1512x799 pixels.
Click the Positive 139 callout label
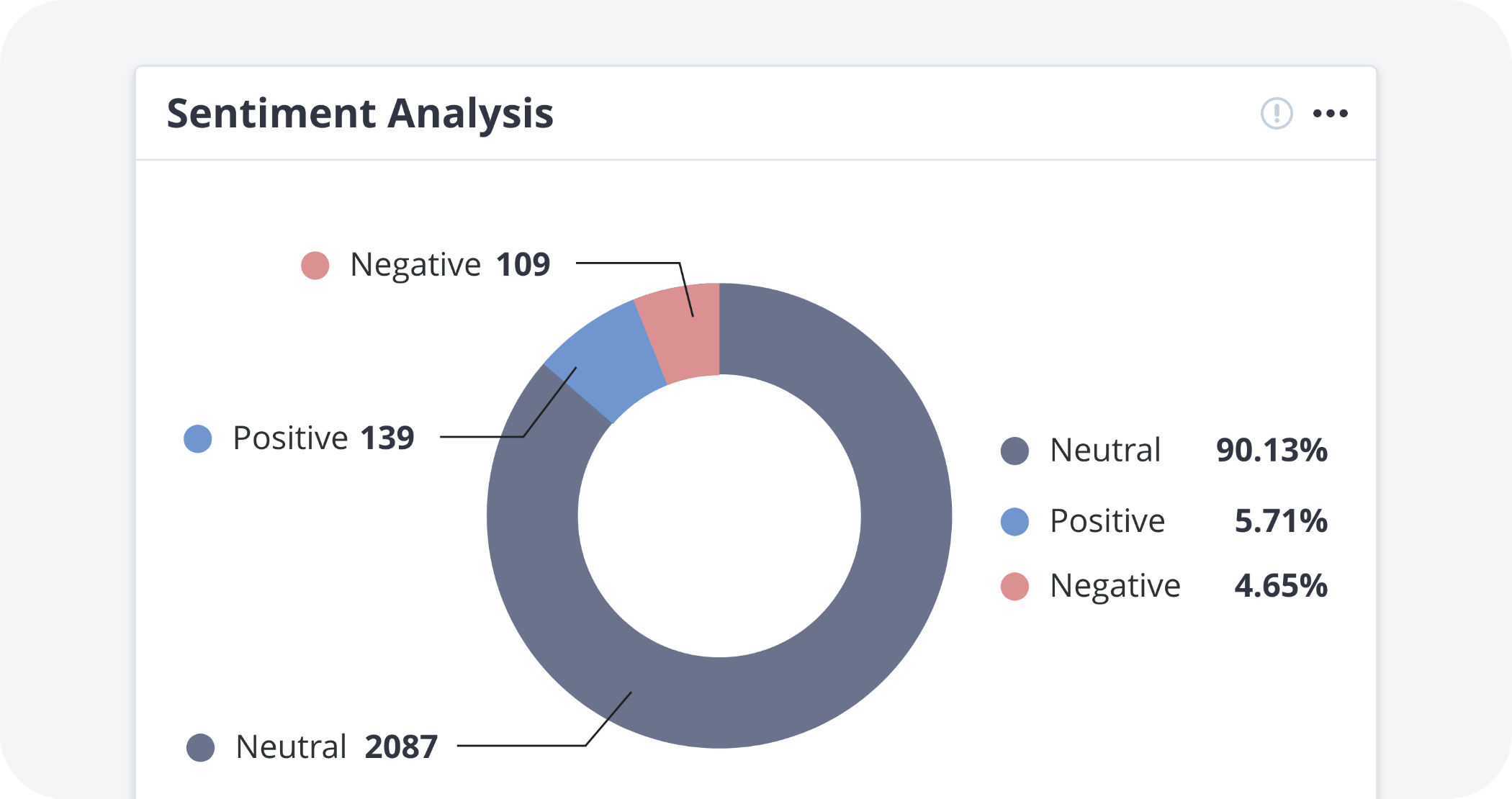[x=323, y=437]
